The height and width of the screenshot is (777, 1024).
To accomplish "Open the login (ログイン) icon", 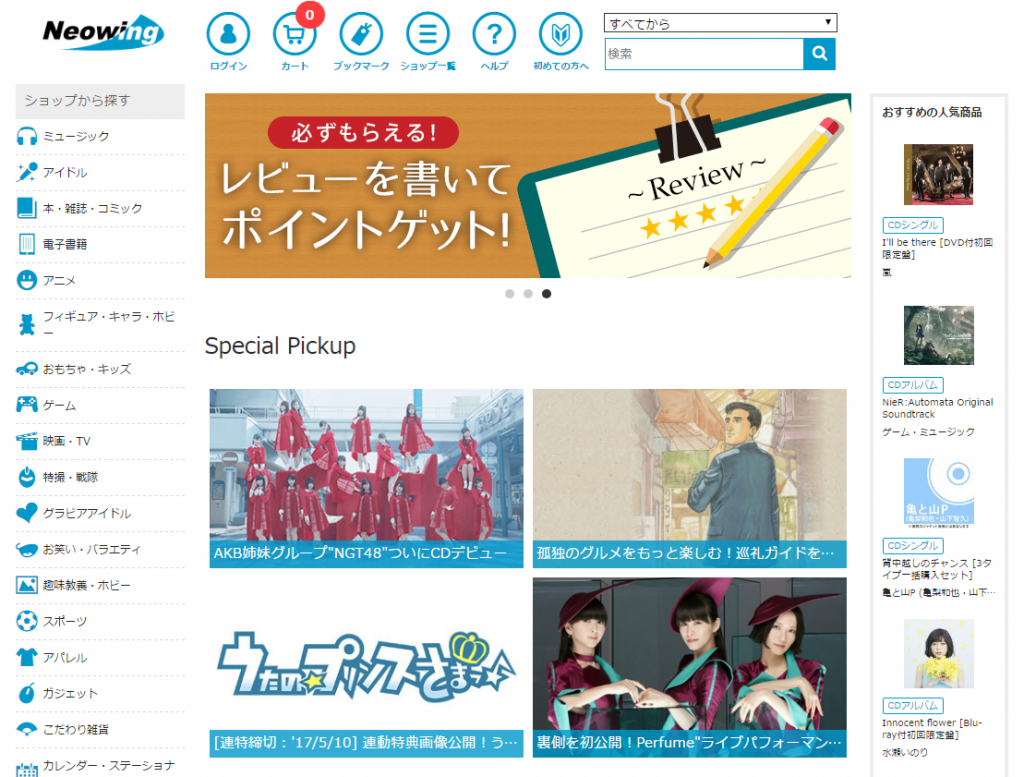I will 228,34.
